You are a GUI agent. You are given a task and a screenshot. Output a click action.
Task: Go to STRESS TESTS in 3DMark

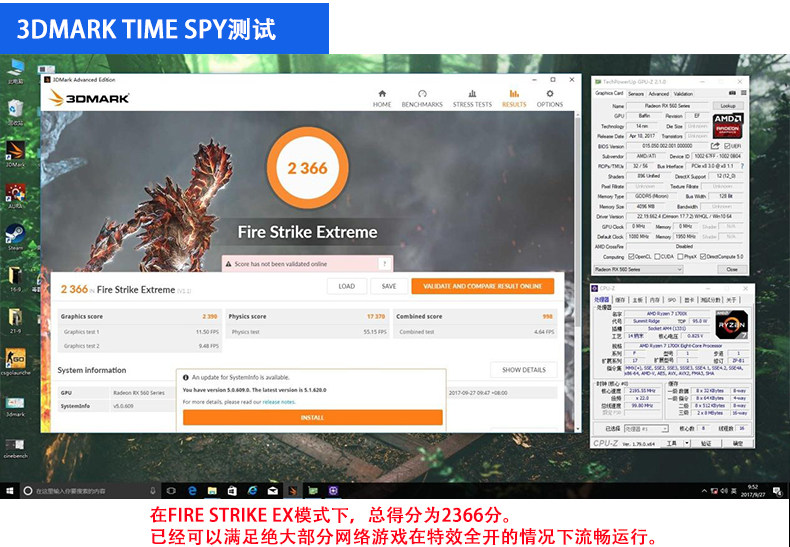point(472,98)
